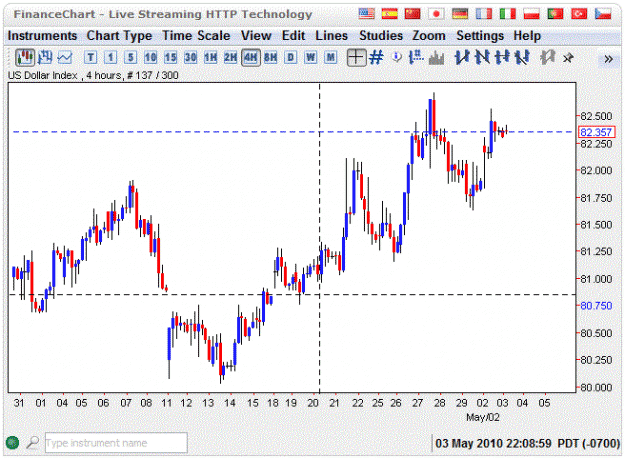
Task: Click the 80.750 crosshair price label
Action: click(596, 306)
